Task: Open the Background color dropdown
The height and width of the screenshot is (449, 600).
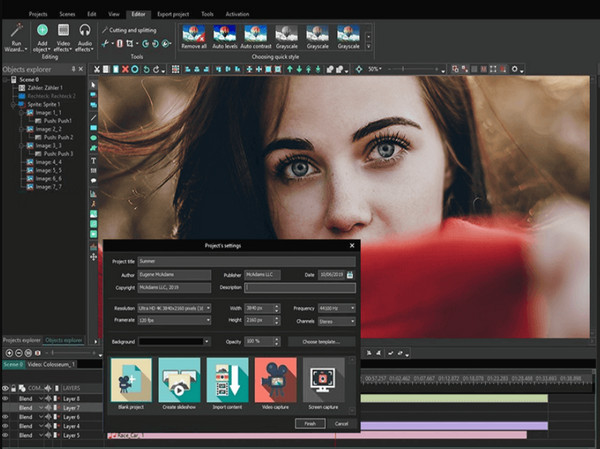Action: [x=207, y=341]
